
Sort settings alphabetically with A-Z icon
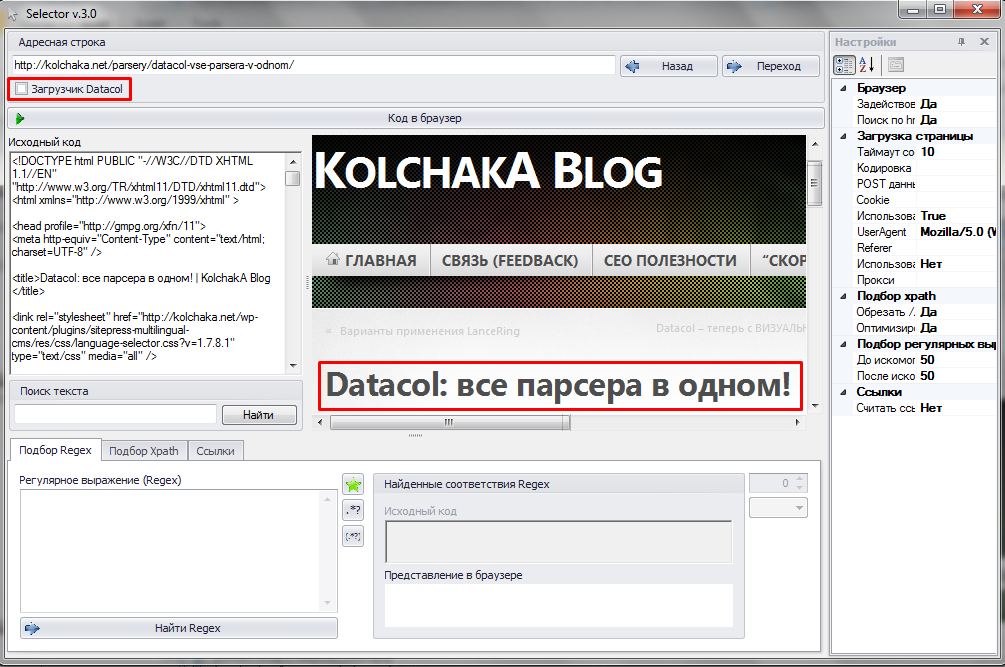pyautogui.click(x=867, y=65)
